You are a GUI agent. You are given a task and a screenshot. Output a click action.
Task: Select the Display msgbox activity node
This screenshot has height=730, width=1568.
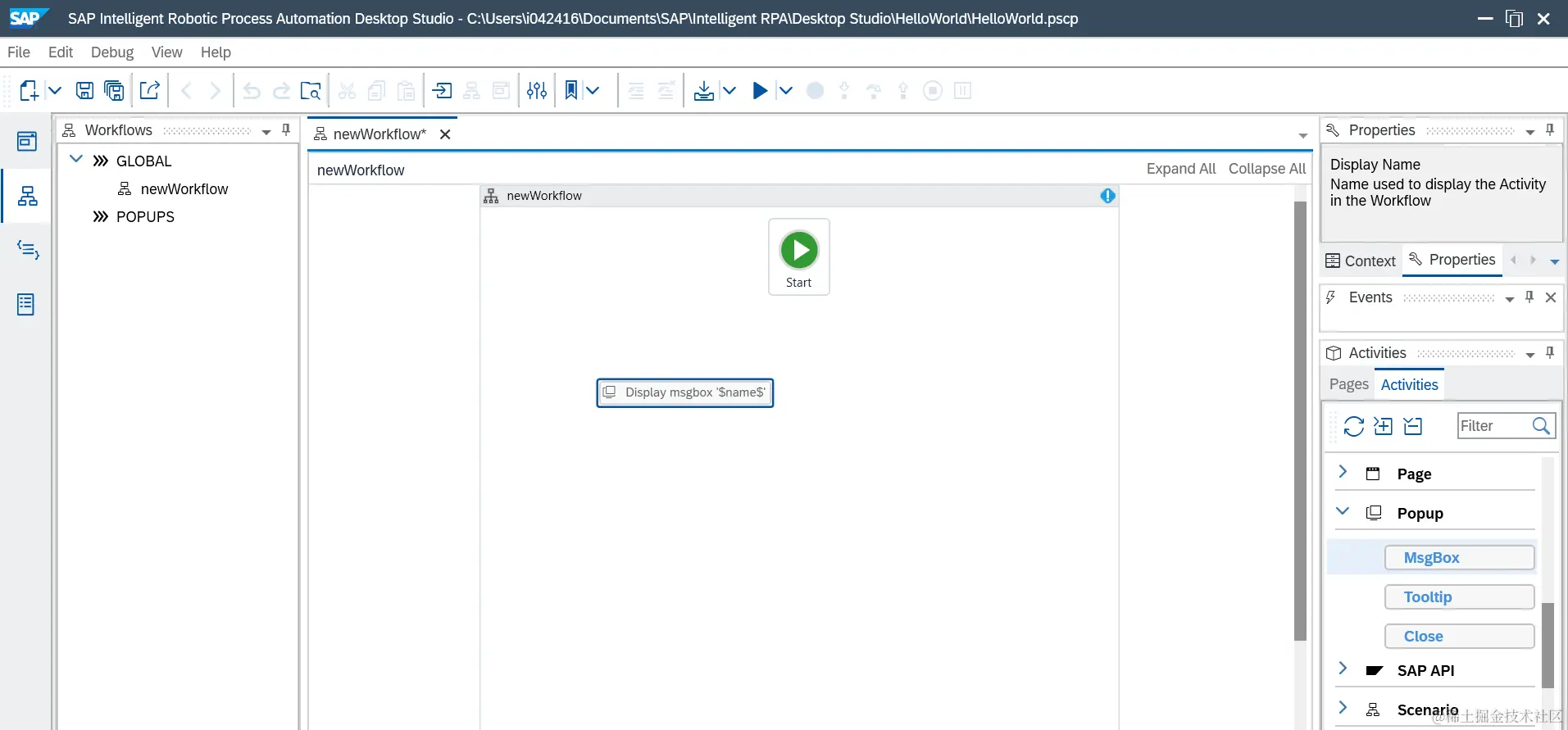pyautogui.click(x=685, y=392)
